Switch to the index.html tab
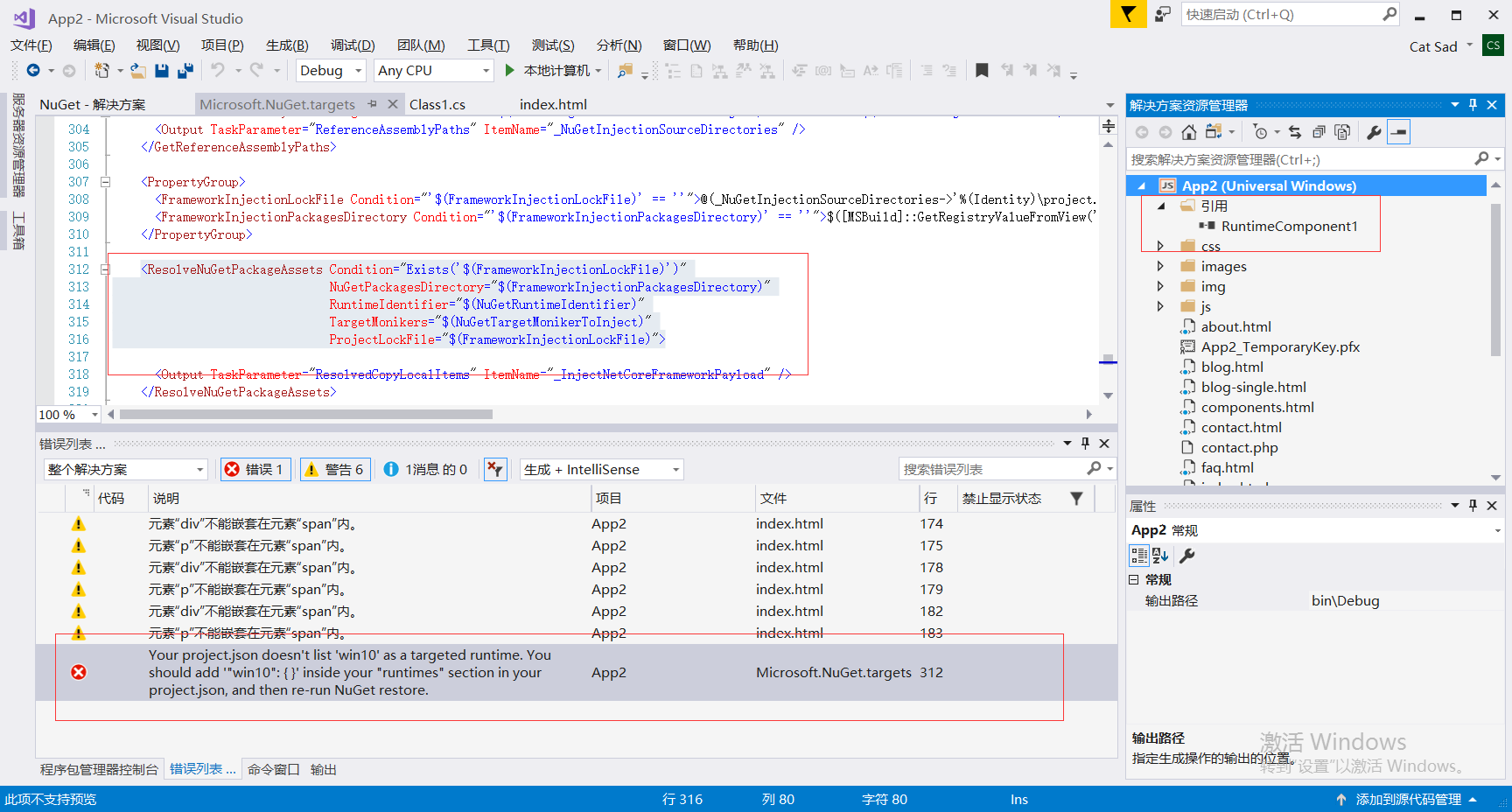Image resolution: width=1512 pixels, height=812 pixels. coord(553,104)
